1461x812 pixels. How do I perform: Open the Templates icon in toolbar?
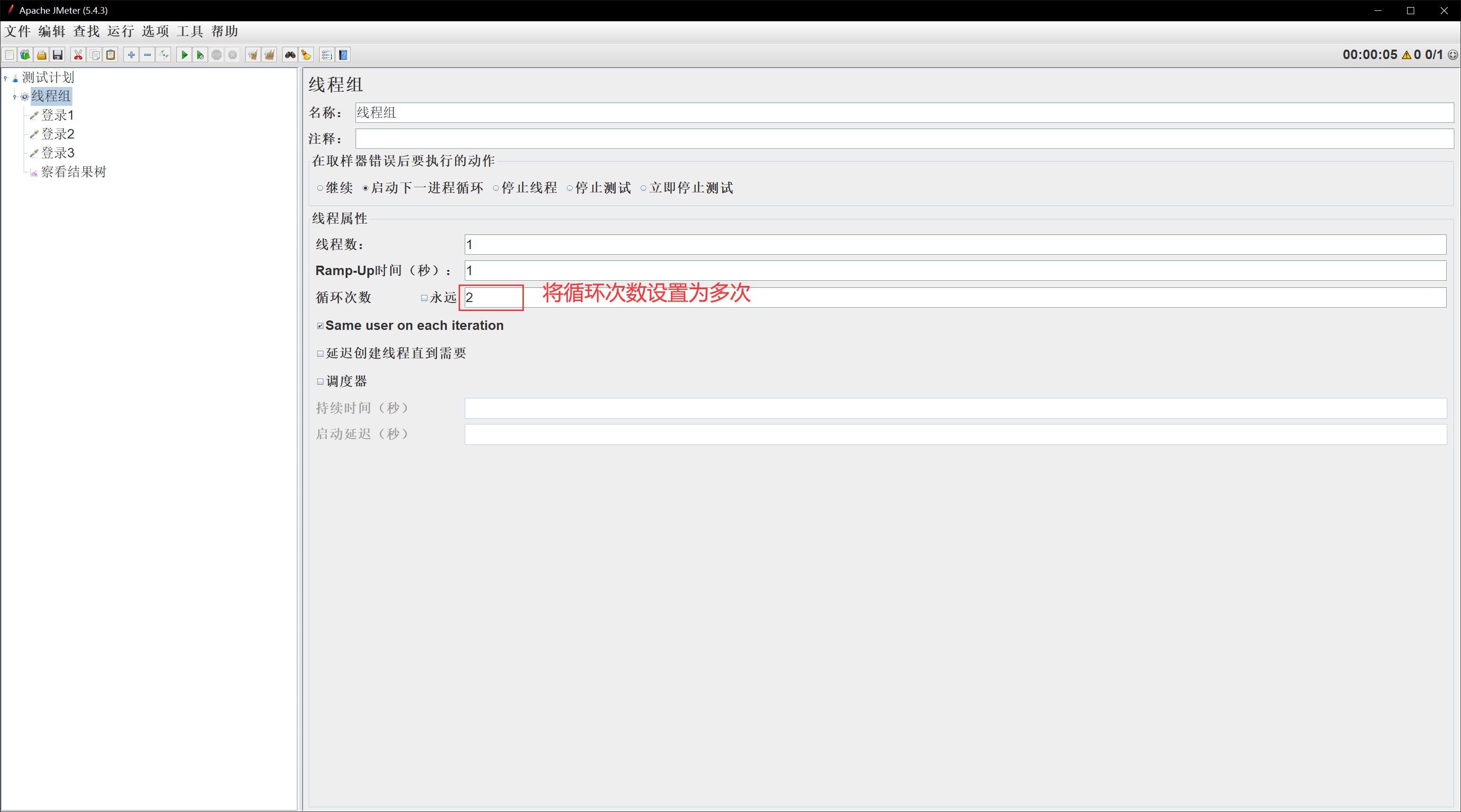tap(26, 55)
